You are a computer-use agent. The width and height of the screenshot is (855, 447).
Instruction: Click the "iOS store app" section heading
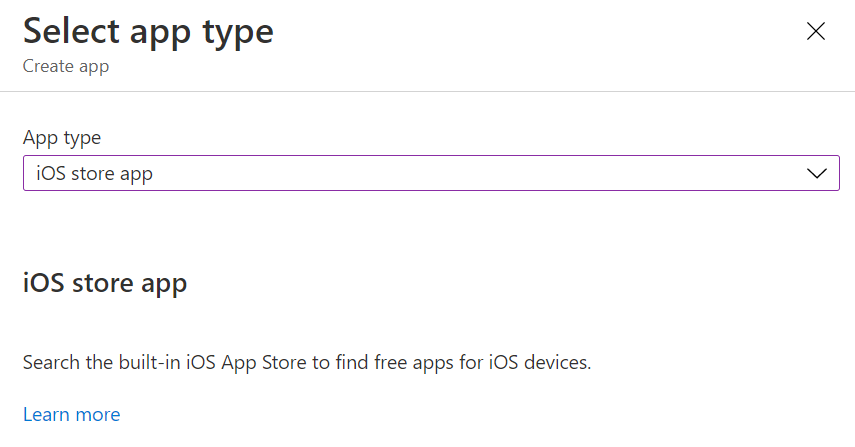pyautogui.click(x=105, y=283)
